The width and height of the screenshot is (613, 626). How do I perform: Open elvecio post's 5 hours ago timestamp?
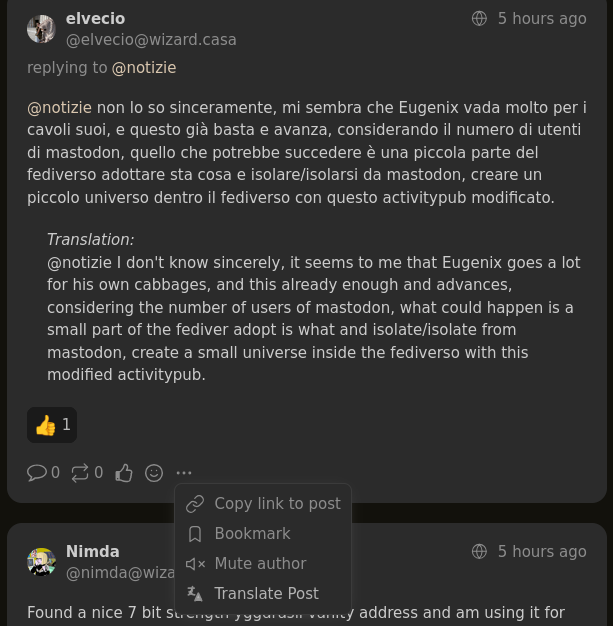click(542, 19)
